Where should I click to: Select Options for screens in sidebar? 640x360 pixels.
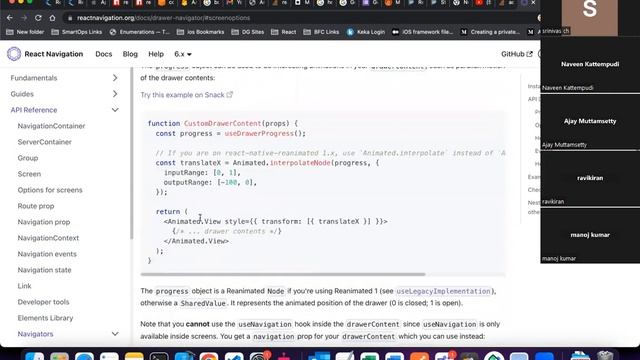(50, 190)
